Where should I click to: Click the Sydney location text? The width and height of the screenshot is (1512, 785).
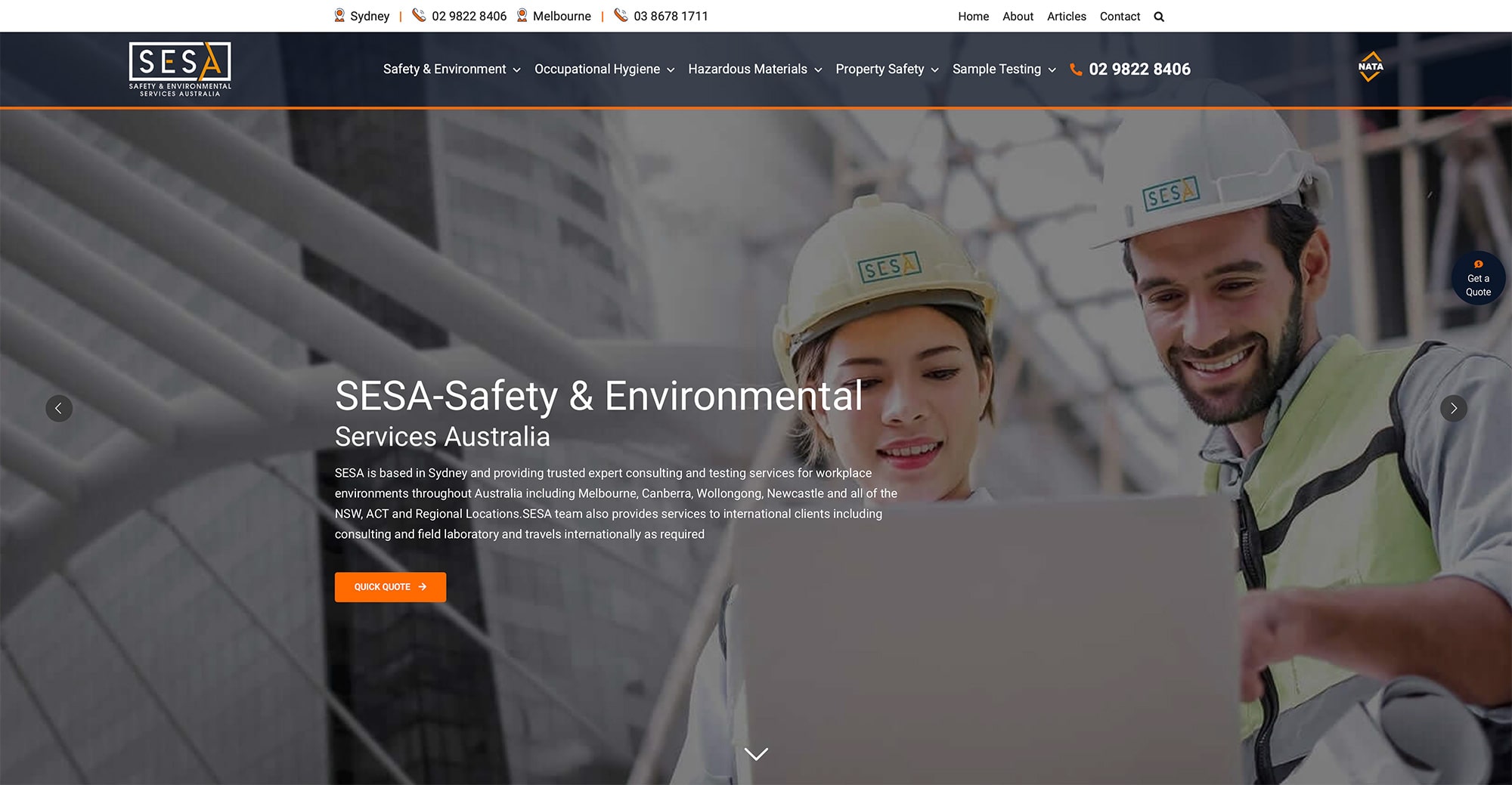[x=370, y=16]
